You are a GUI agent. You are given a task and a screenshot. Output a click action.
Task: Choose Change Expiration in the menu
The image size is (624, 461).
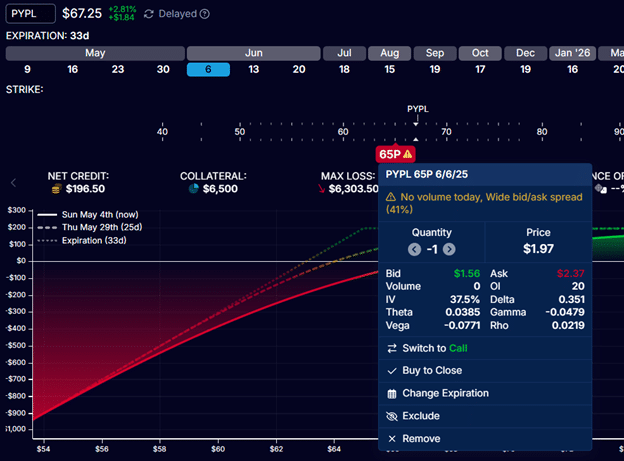pyautogui.click(x=485, y=393)
